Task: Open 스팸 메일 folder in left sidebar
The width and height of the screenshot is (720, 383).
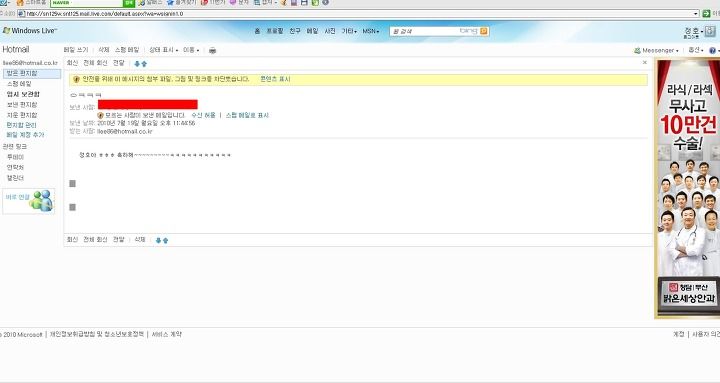Action: [19, 84]
